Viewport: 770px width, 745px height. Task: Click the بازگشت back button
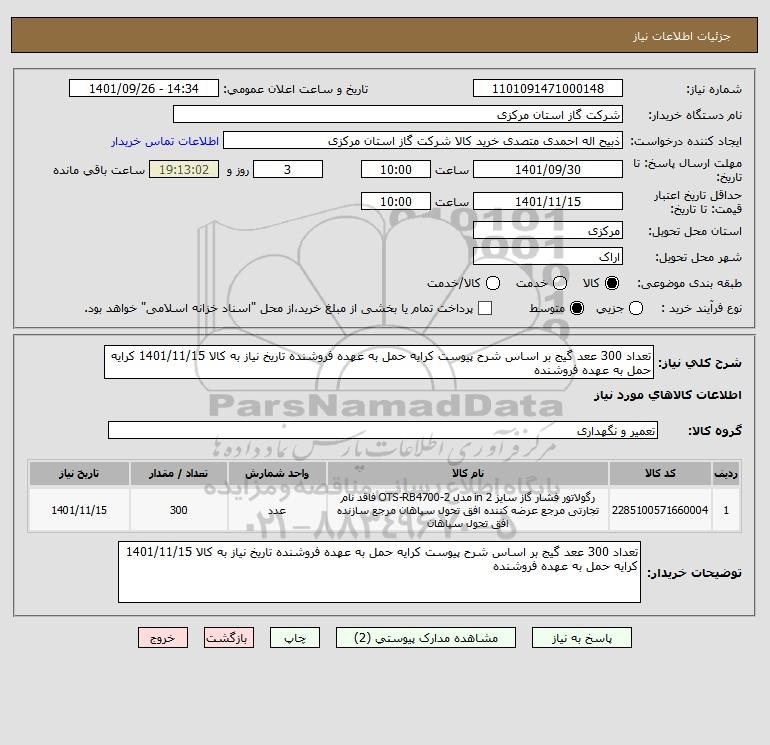point(229,638)
